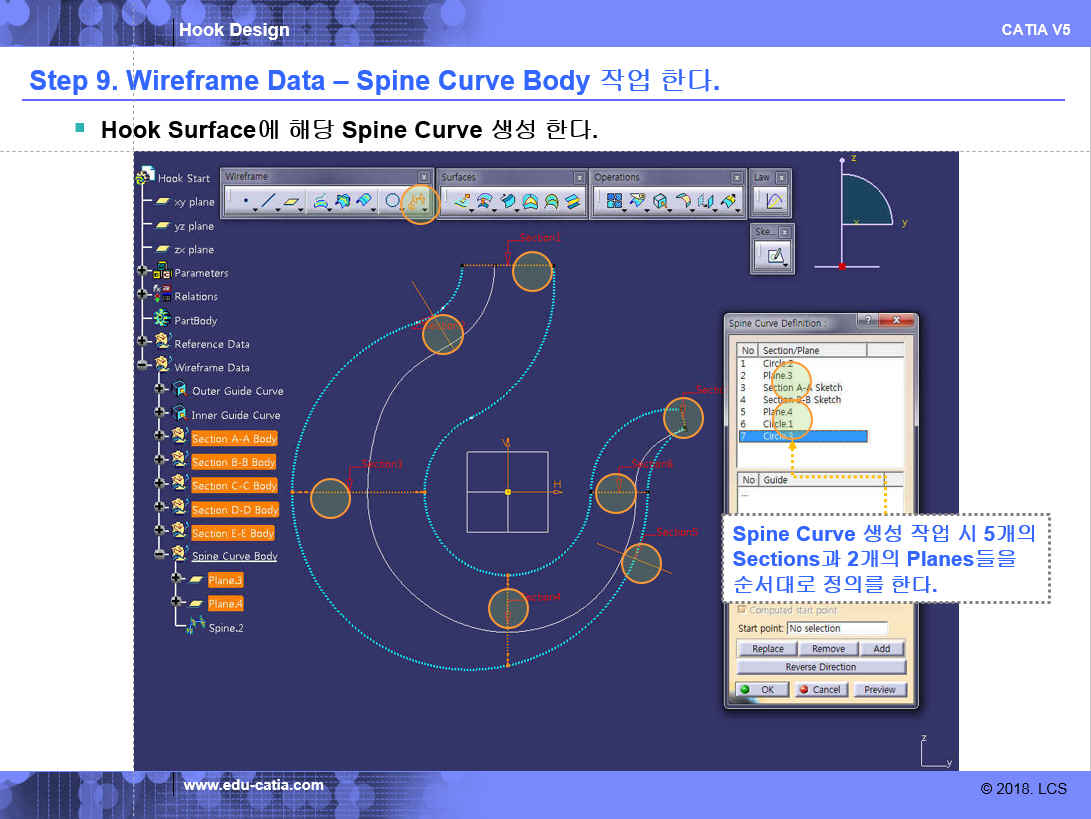Open the Sketcher icon in Ske toolbar
Image resolution: width=1091 pixels, height=819 pixels.
pos(773,256)
